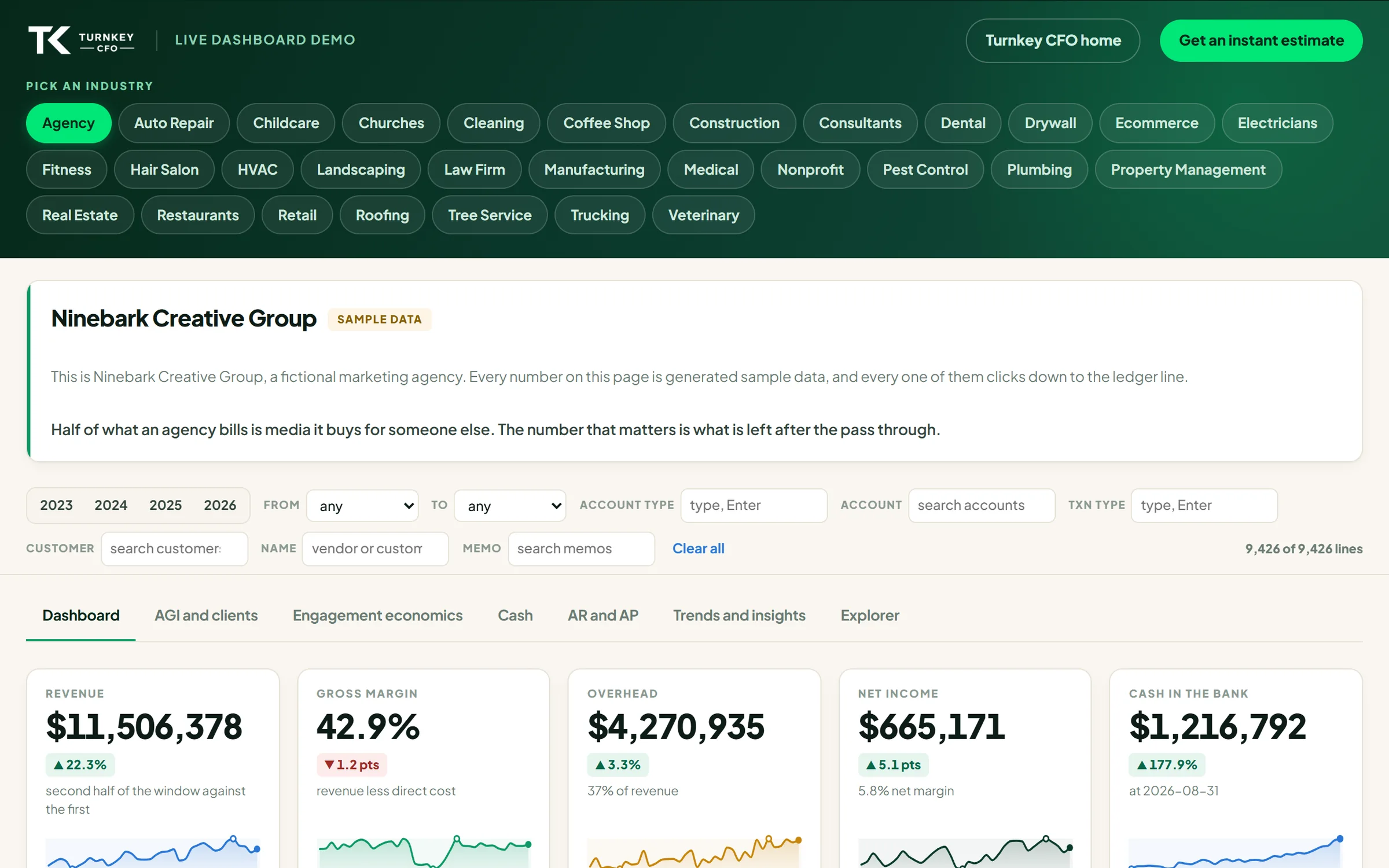Switch to HVAC industry

tap(258, 170)
